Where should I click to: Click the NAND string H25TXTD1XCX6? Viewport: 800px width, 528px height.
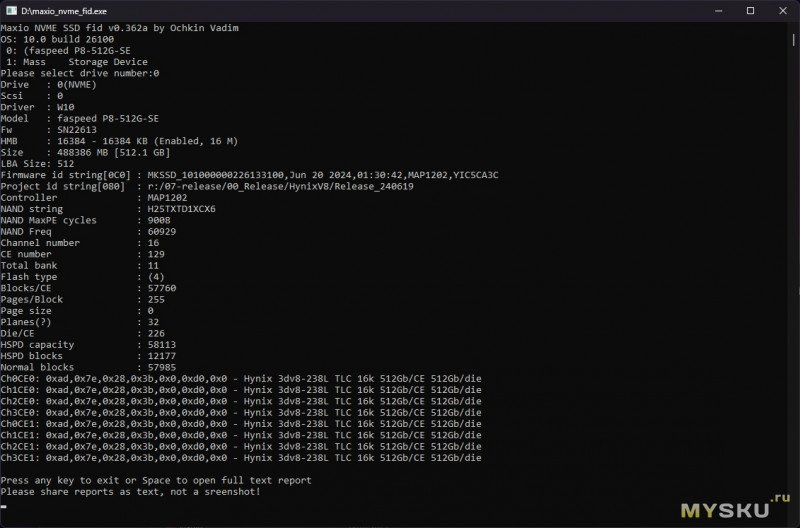click(181, 209)
